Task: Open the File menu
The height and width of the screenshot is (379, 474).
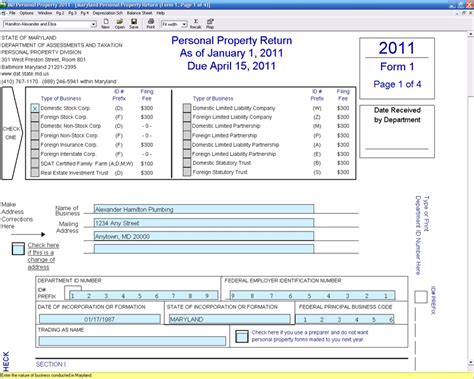Action: click(12, 13)
